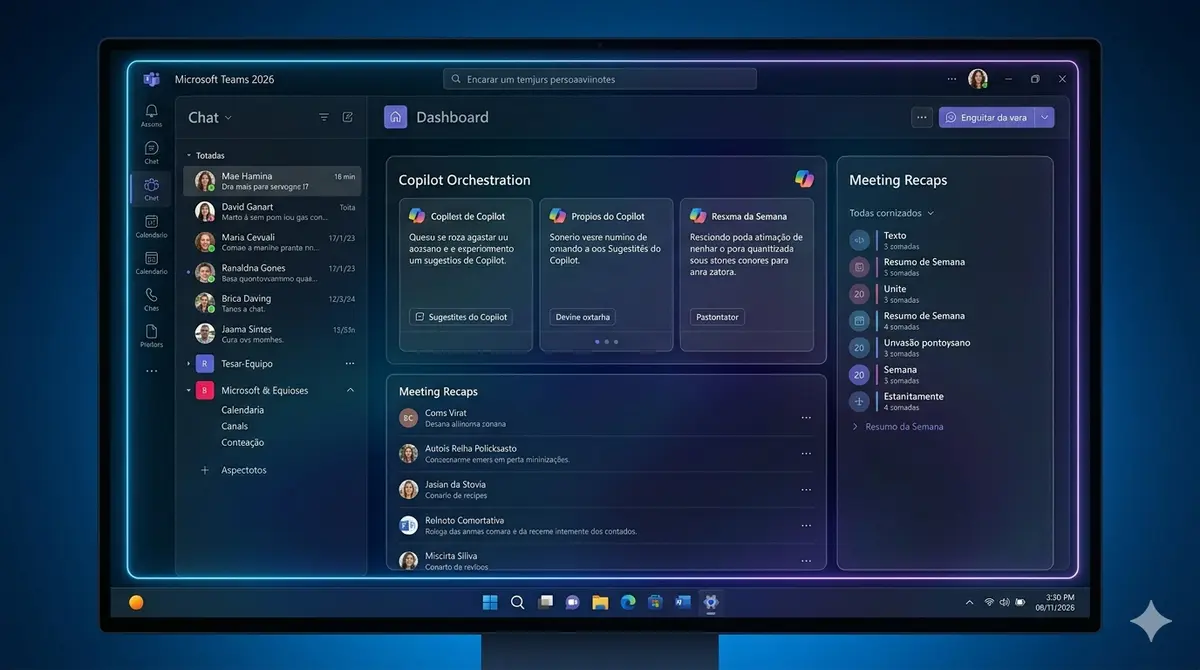
Task: Show hidden icons via tray chevron
Action: (969, 603)
